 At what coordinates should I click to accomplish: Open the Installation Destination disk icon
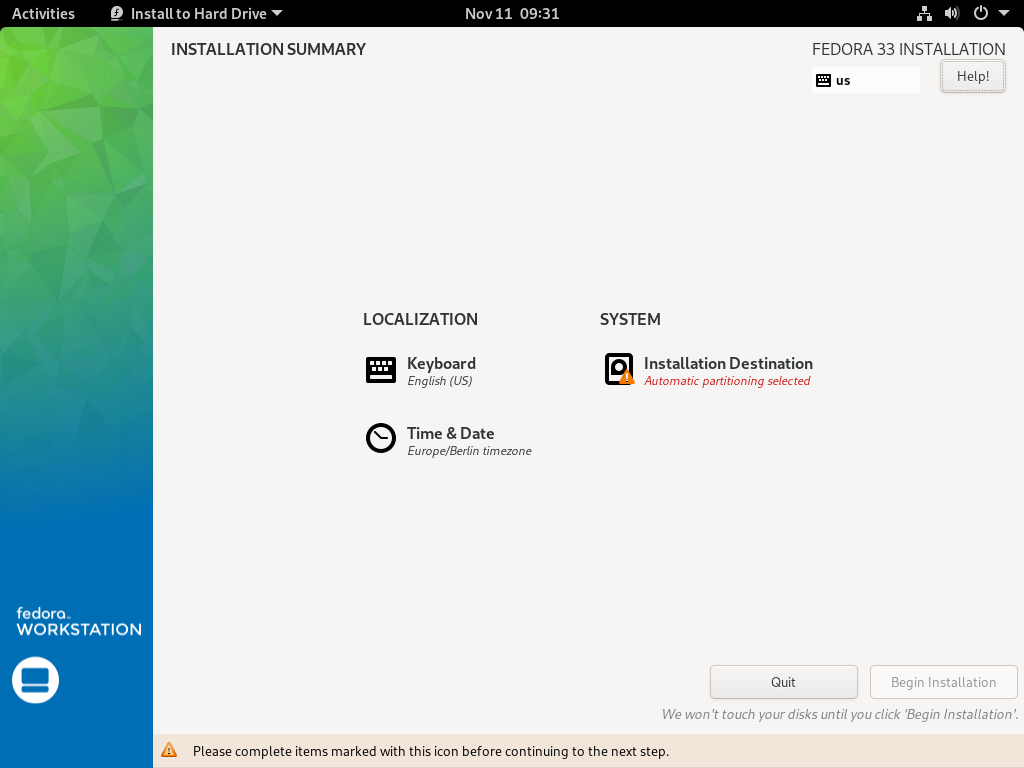[619, 369]
